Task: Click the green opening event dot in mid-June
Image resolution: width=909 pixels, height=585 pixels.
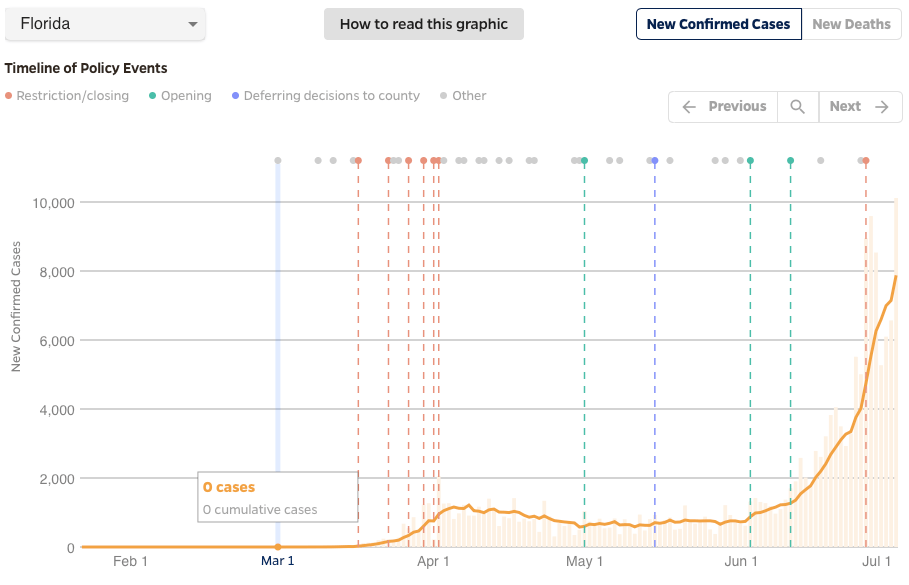Action: coord(790,160)
